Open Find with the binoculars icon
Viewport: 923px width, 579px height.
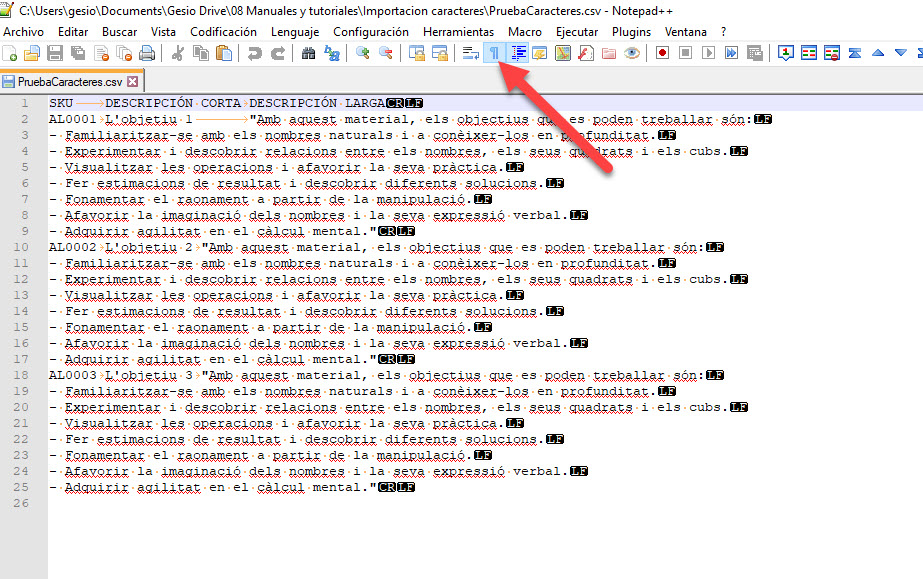(308, 54)
